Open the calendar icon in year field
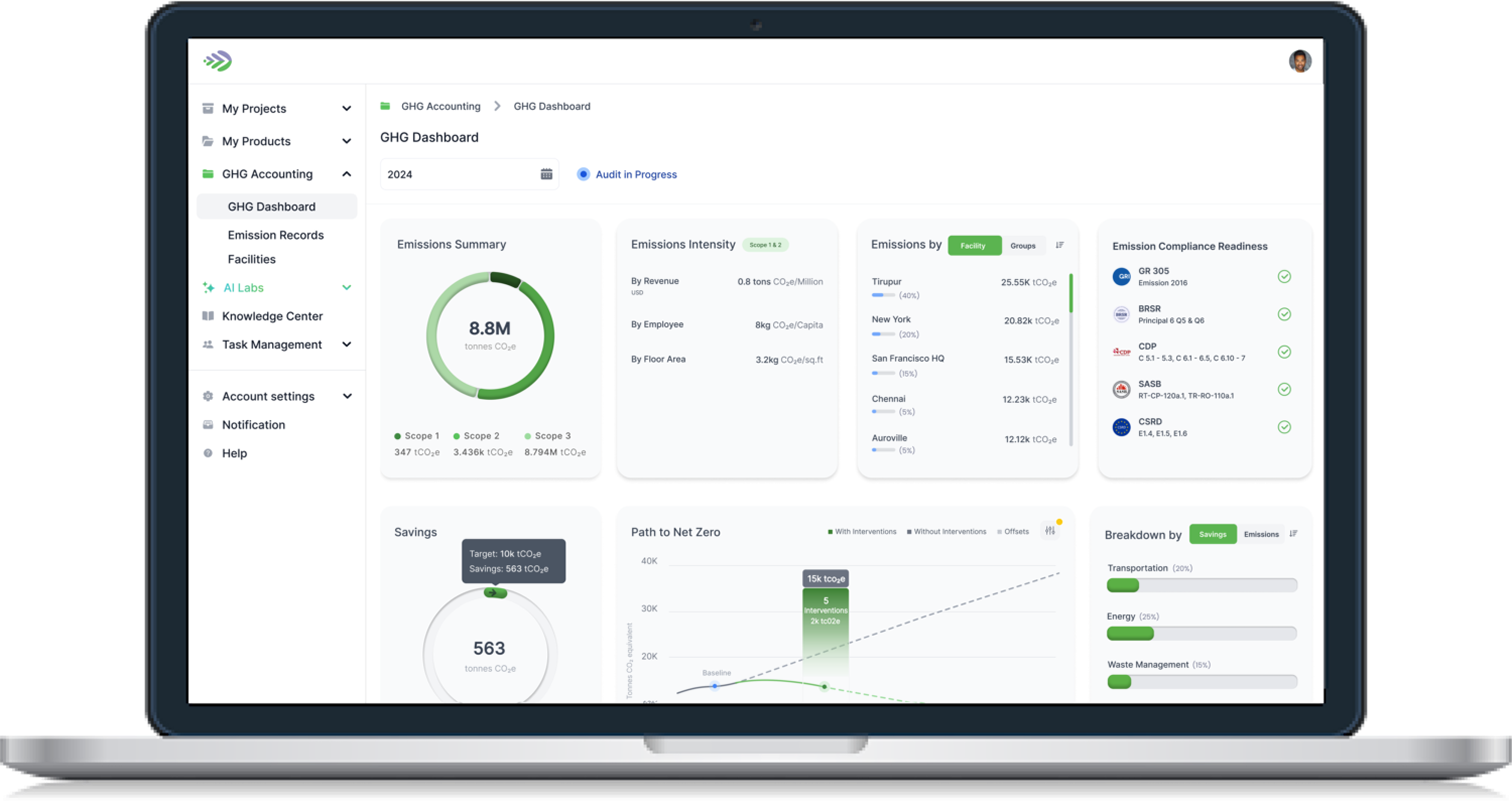1512x802 pixels. pyautogui.click(x=546, y=174)
